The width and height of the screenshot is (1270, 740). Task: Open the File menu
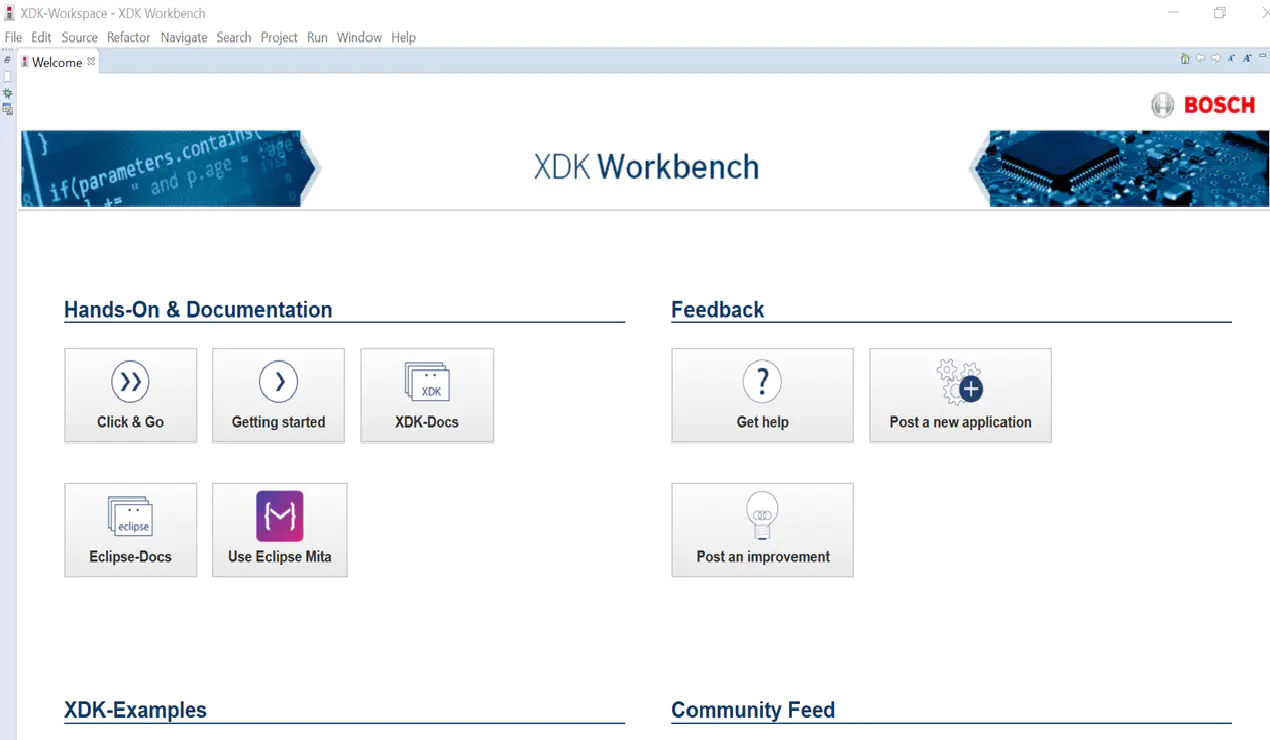[x=13, y=37]
